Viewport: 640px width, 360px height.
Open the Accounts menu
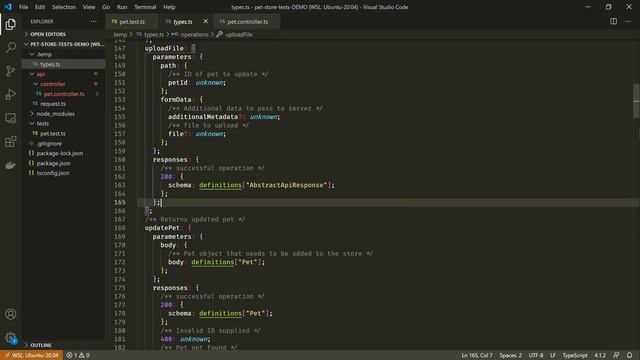(x=11, y=314)
